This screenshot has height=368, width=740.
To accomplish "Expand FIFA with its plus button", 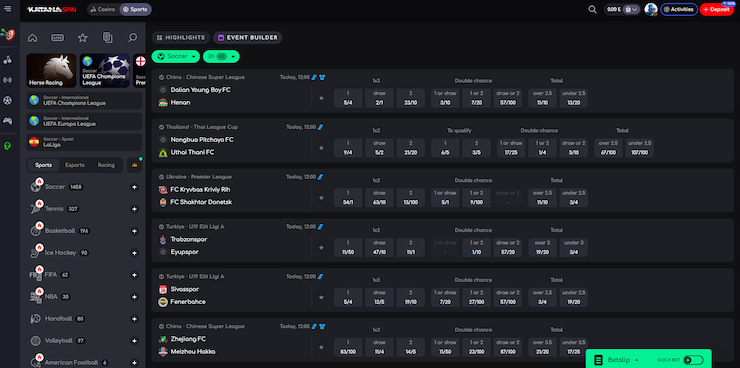I will pyautogui.click(x=134, y=275).
